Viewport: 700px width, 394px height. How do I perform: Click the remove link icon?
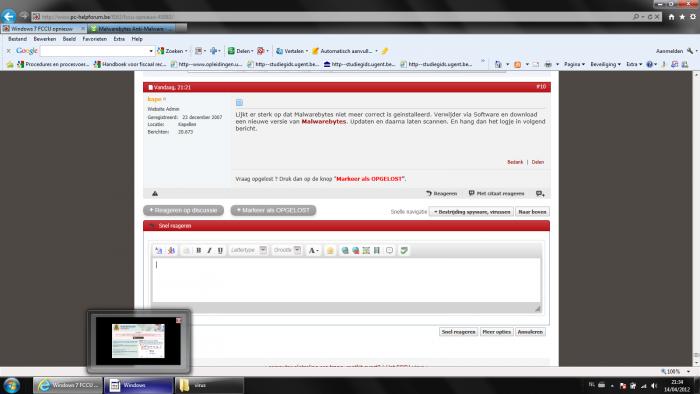coord(355,250)
